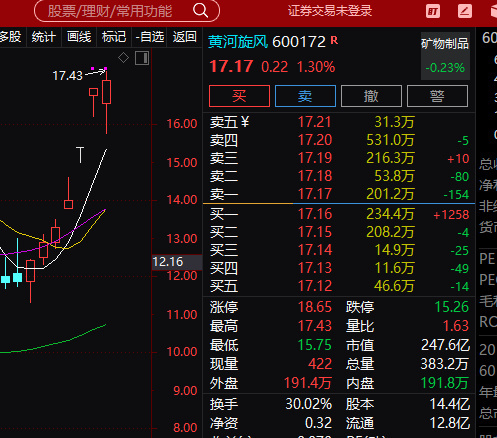The width and height of the screenshot is (497, 438).
Task: Click the 流通 value 12.8亿
Action: click(450, 423)
